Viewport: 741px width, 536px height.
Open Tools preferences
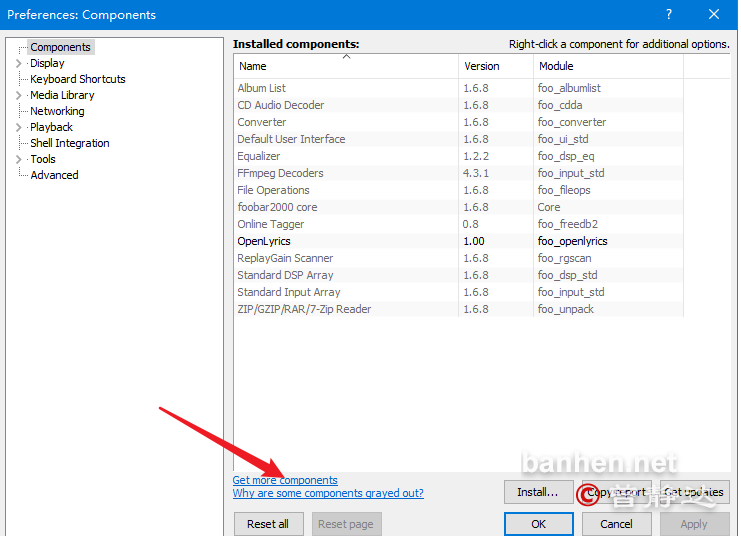43,159
